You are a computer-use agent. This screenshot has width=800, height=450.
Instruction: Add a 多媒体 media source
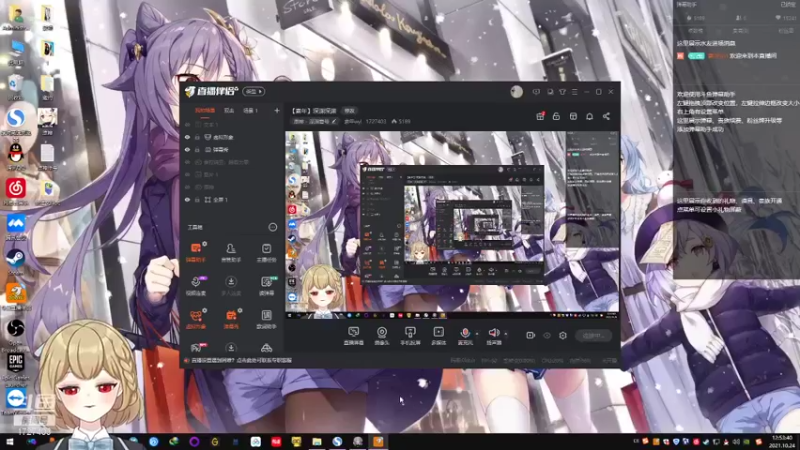[438, 336]
